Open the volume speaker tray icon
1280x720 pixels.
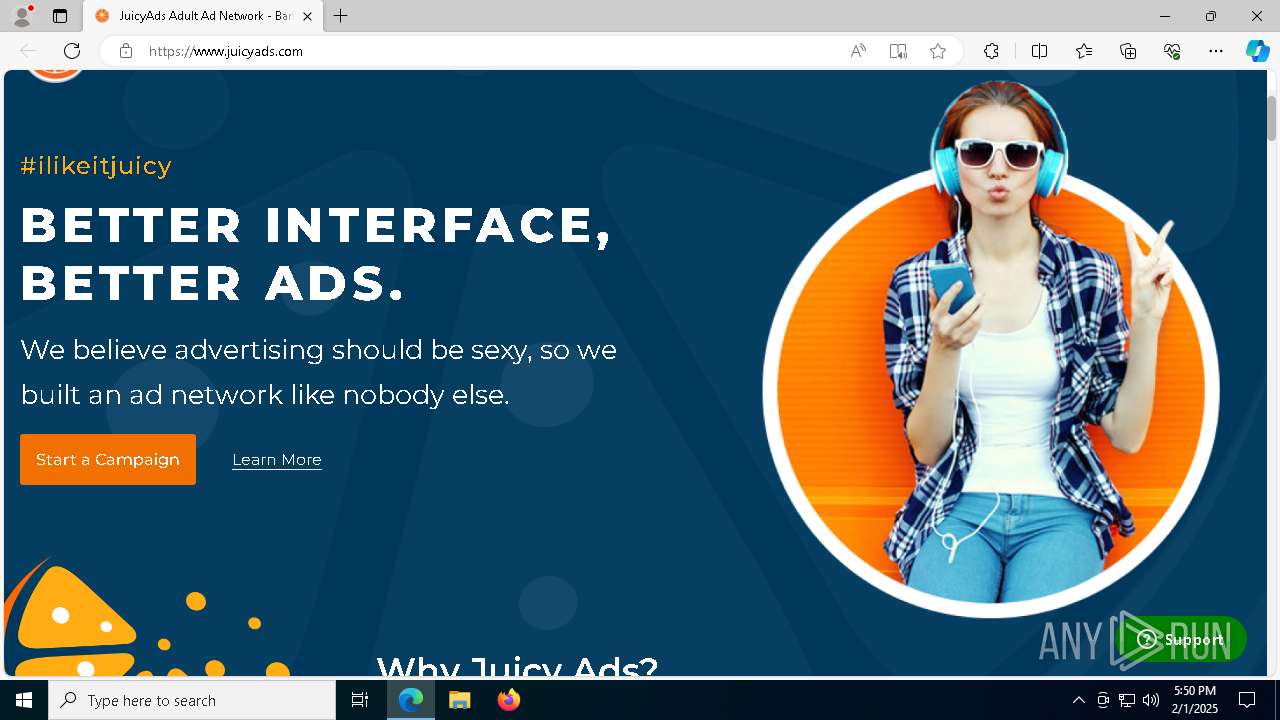[x=1151, y=700]
